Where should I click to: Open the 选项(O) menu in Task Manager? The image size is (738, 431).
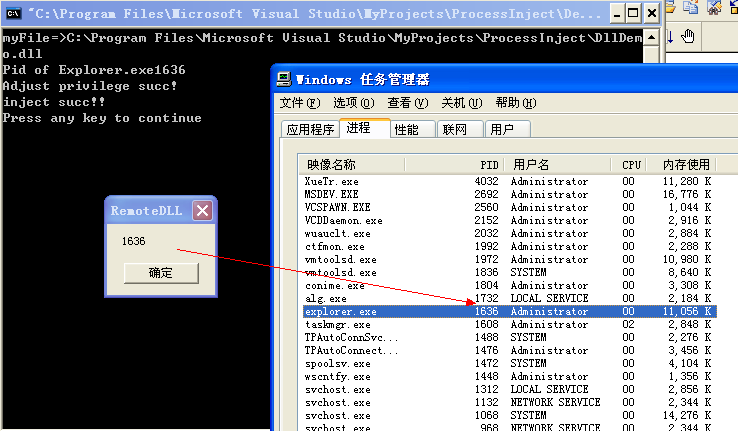(x=353, y=103)
